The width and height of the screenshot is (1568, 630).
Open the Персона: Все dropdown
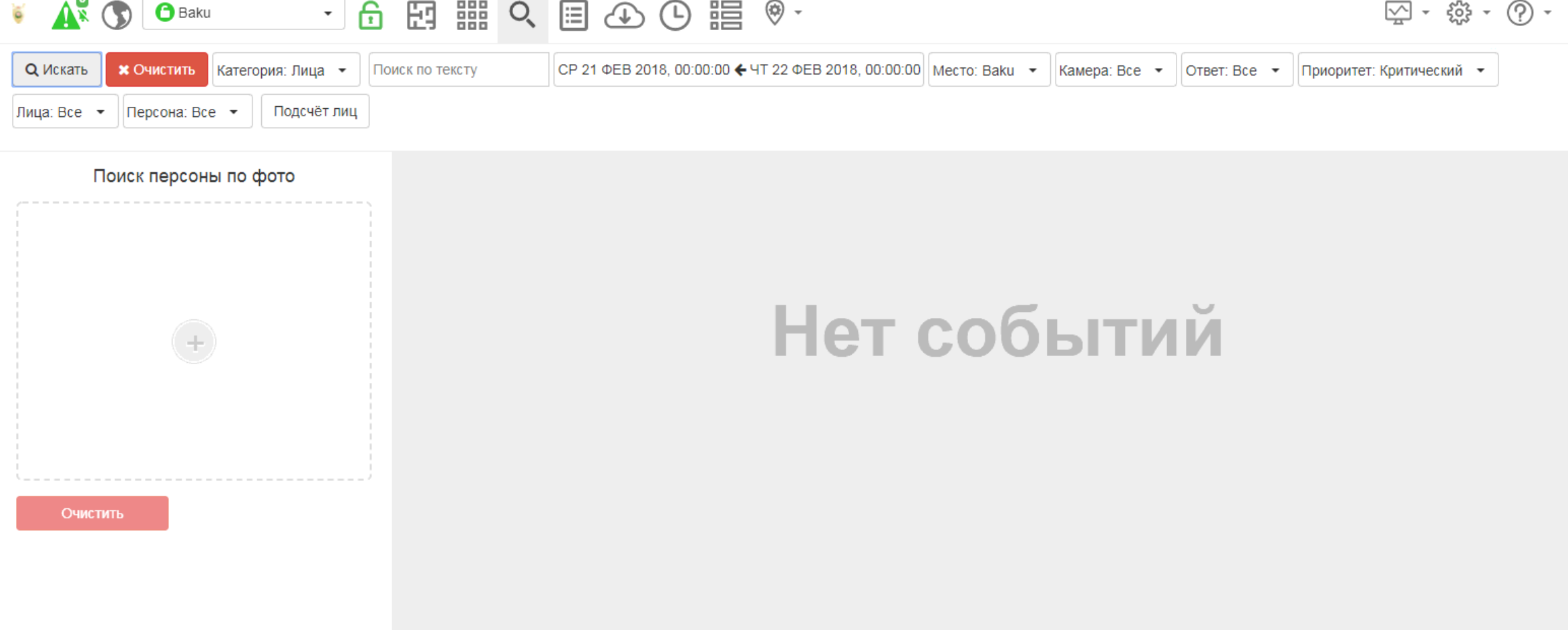point(187,112)
